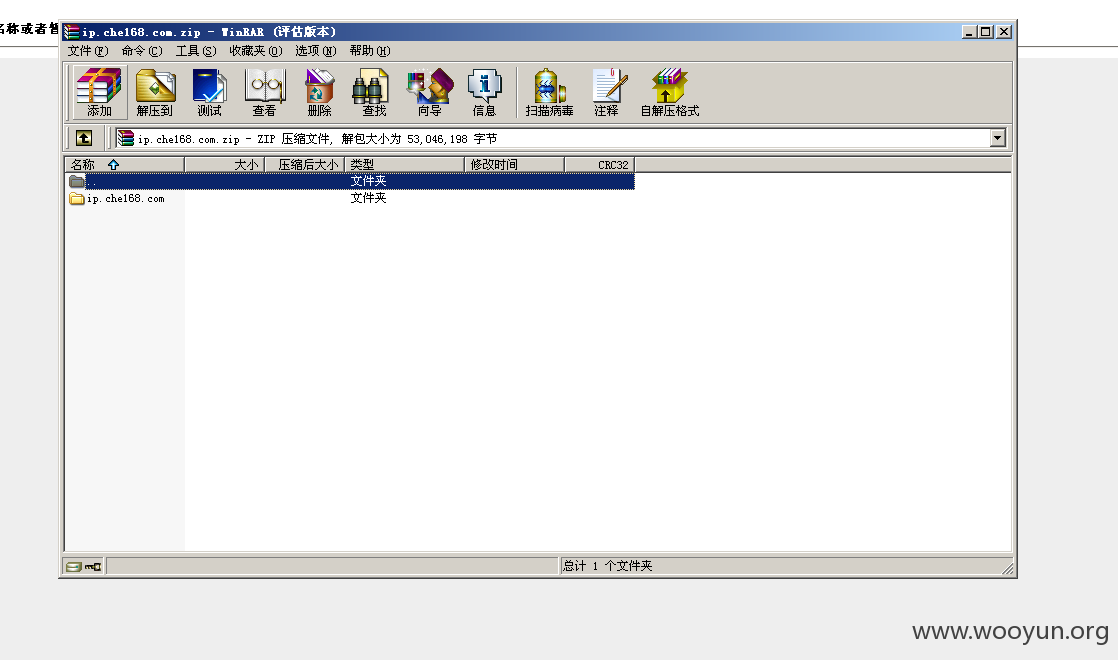This screenshot has width=1118, height=660.
Task: Click the key icon in status bar
Action: click(x=93, y=567)
